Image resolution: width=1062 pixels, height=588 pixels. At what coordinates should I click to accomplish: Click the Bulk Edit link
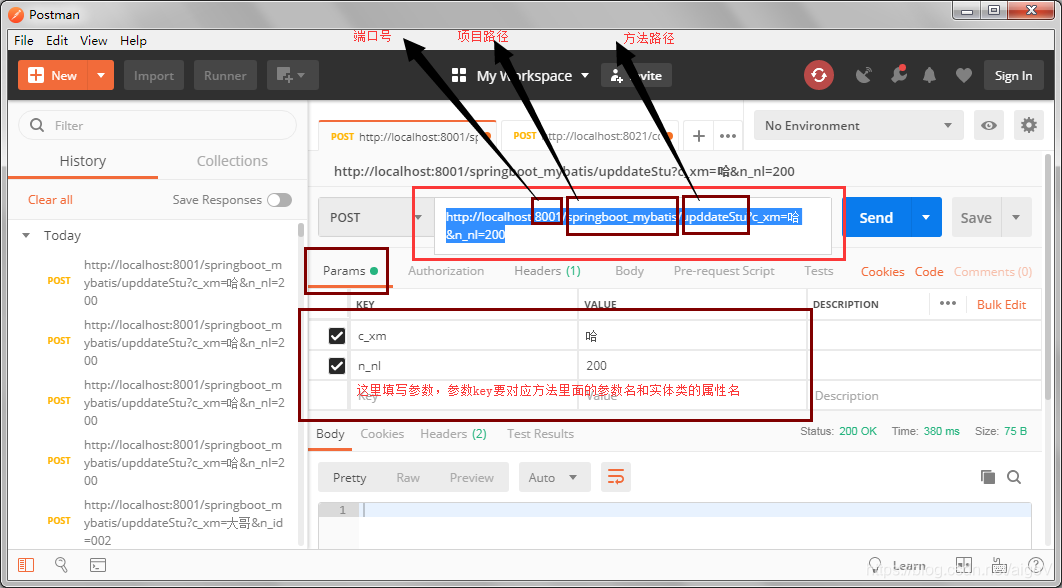[x=1001, y=304]
